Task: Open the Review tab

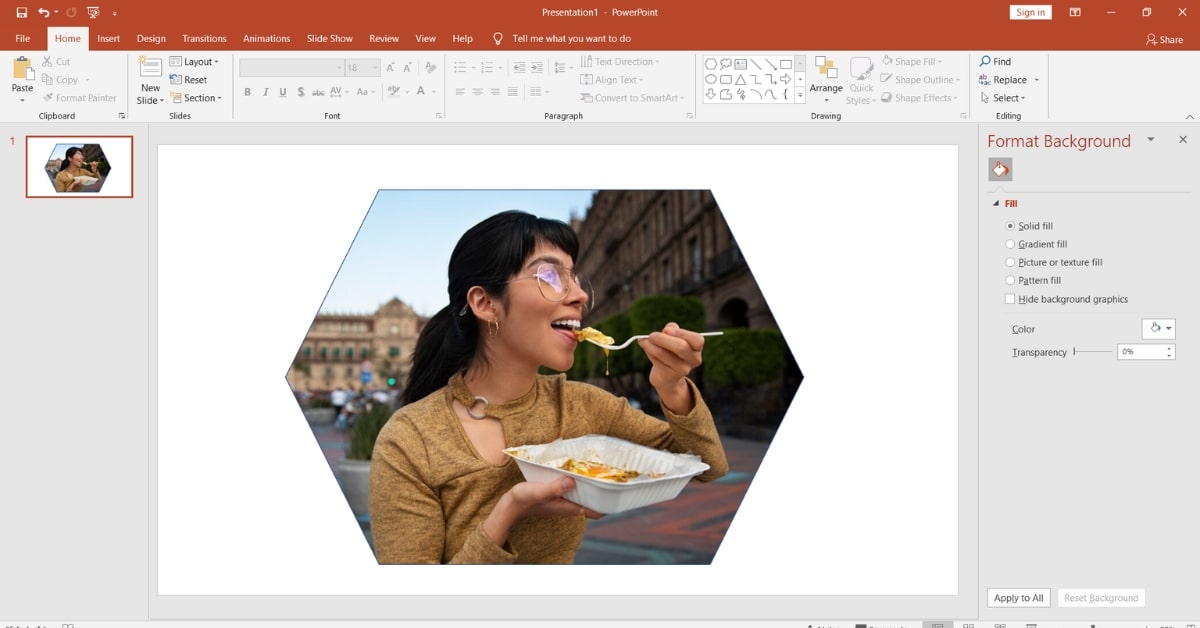Action: click(x=384, y=39)
